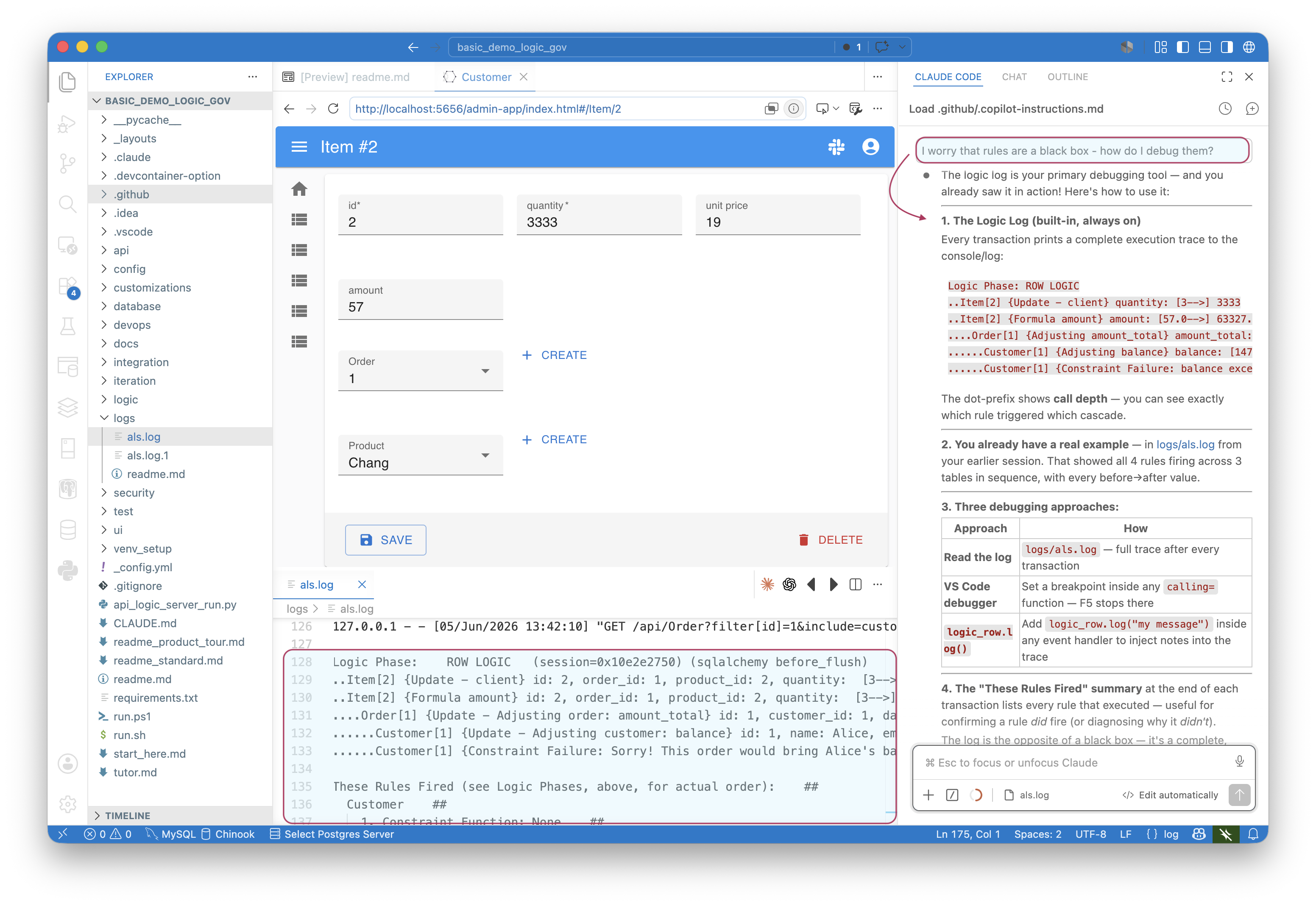Reload the embedded browser page
Screen dimensions: 1316x906
pyautogui.click(x=333, y=108)
